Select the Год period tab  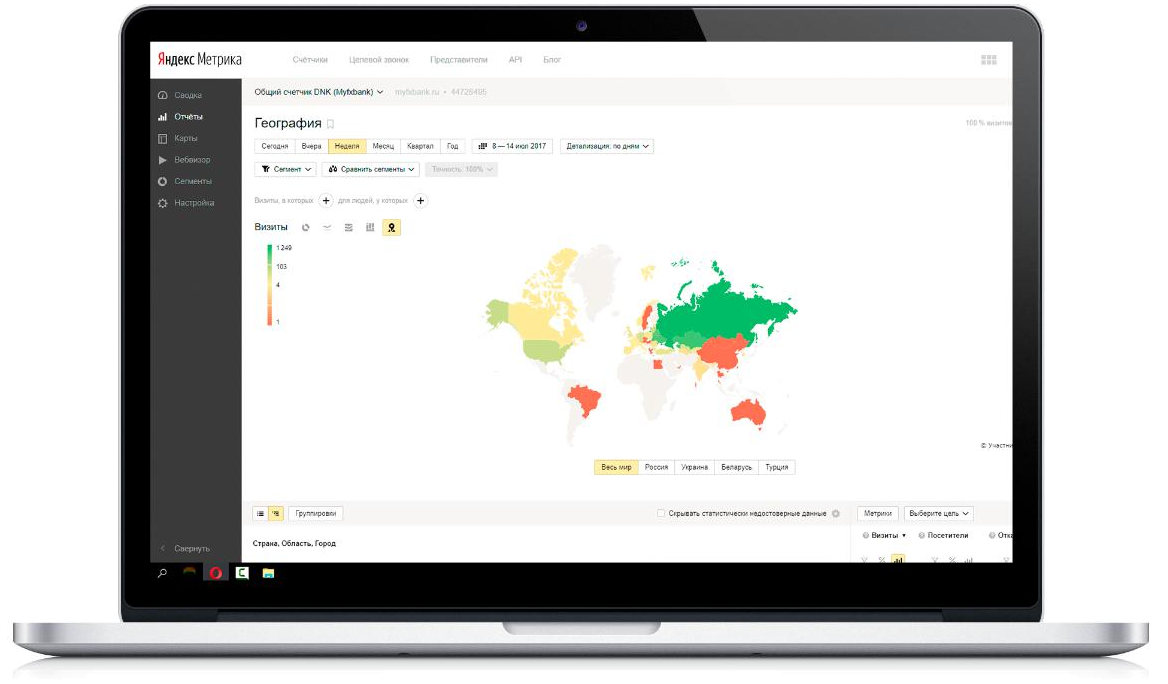(453, 146)
